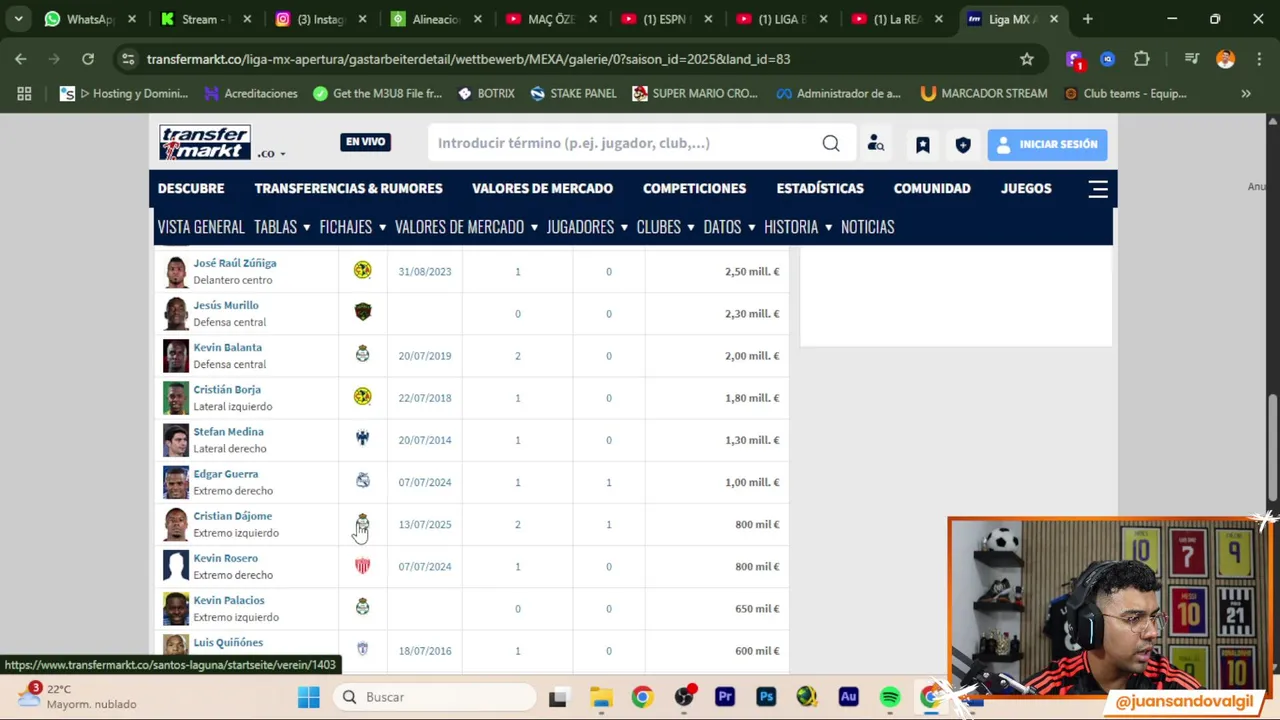Open Photoshop from the taskbar

click(766, 697)
